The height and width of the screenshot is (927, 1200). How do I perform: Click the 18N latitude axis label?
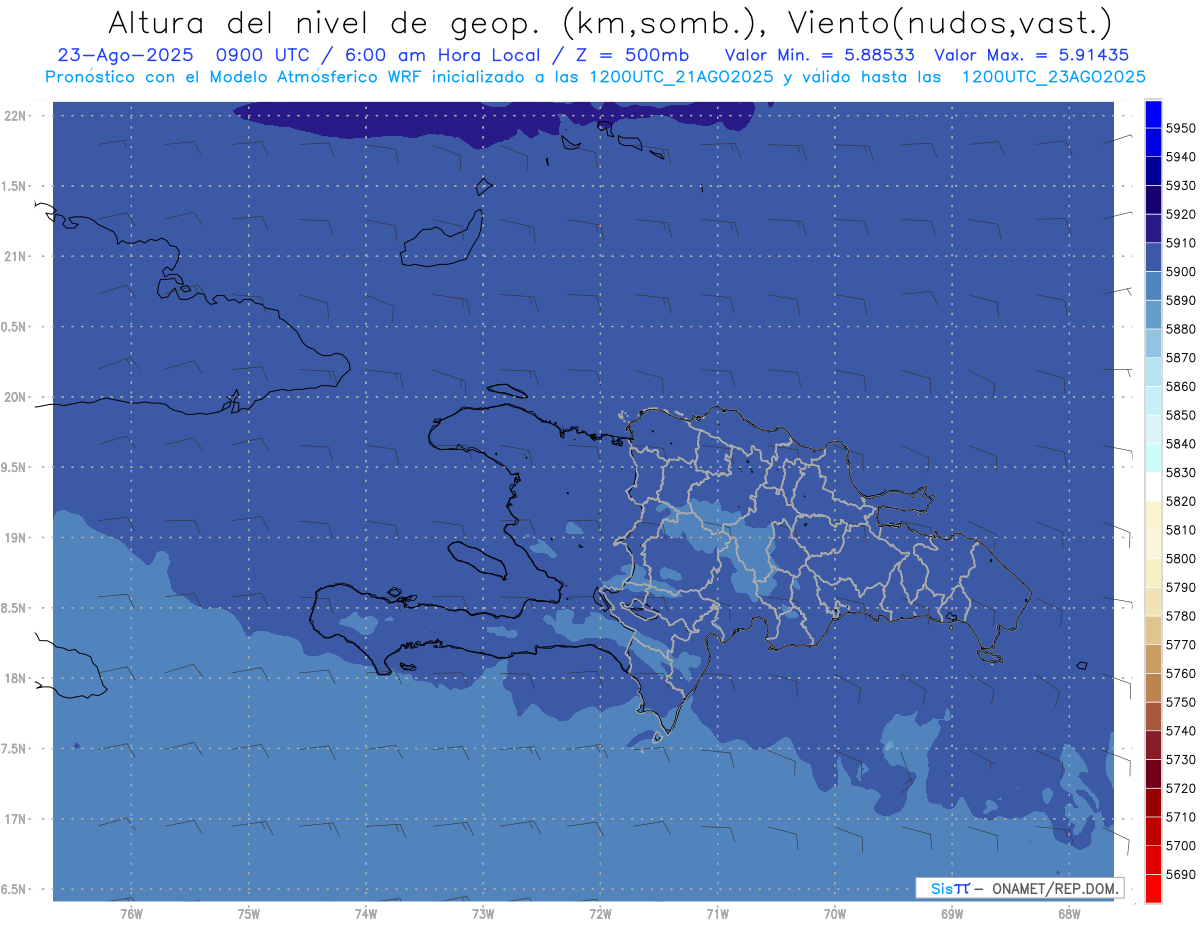pyautogui.click(x=15, y=678)
